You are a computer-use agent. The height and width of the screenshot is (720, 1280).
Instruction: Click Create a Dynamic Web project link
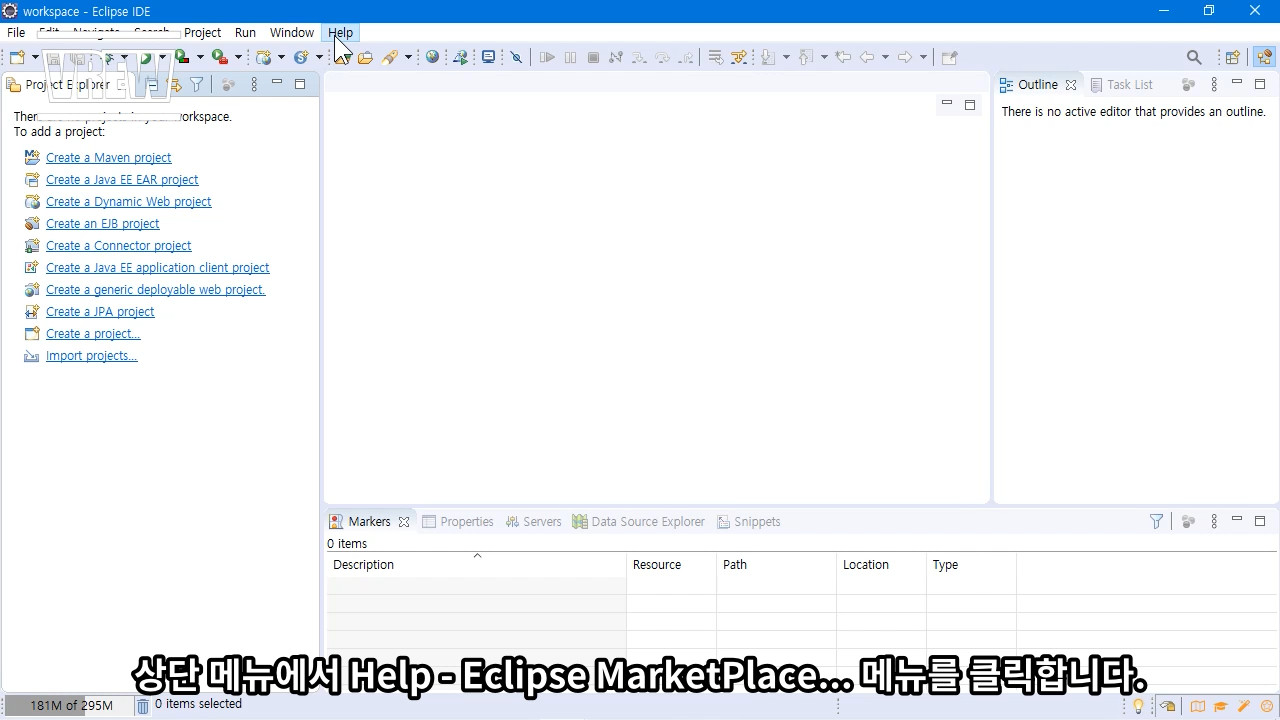[128, 202]
